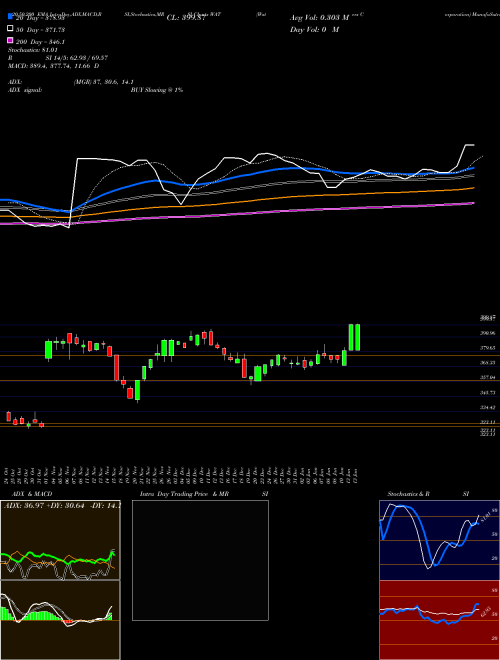Image resolution: width=500 pixels, height=660 pixels.
Task: Open the MACD histogram chart panel
Action: [60, 620]
